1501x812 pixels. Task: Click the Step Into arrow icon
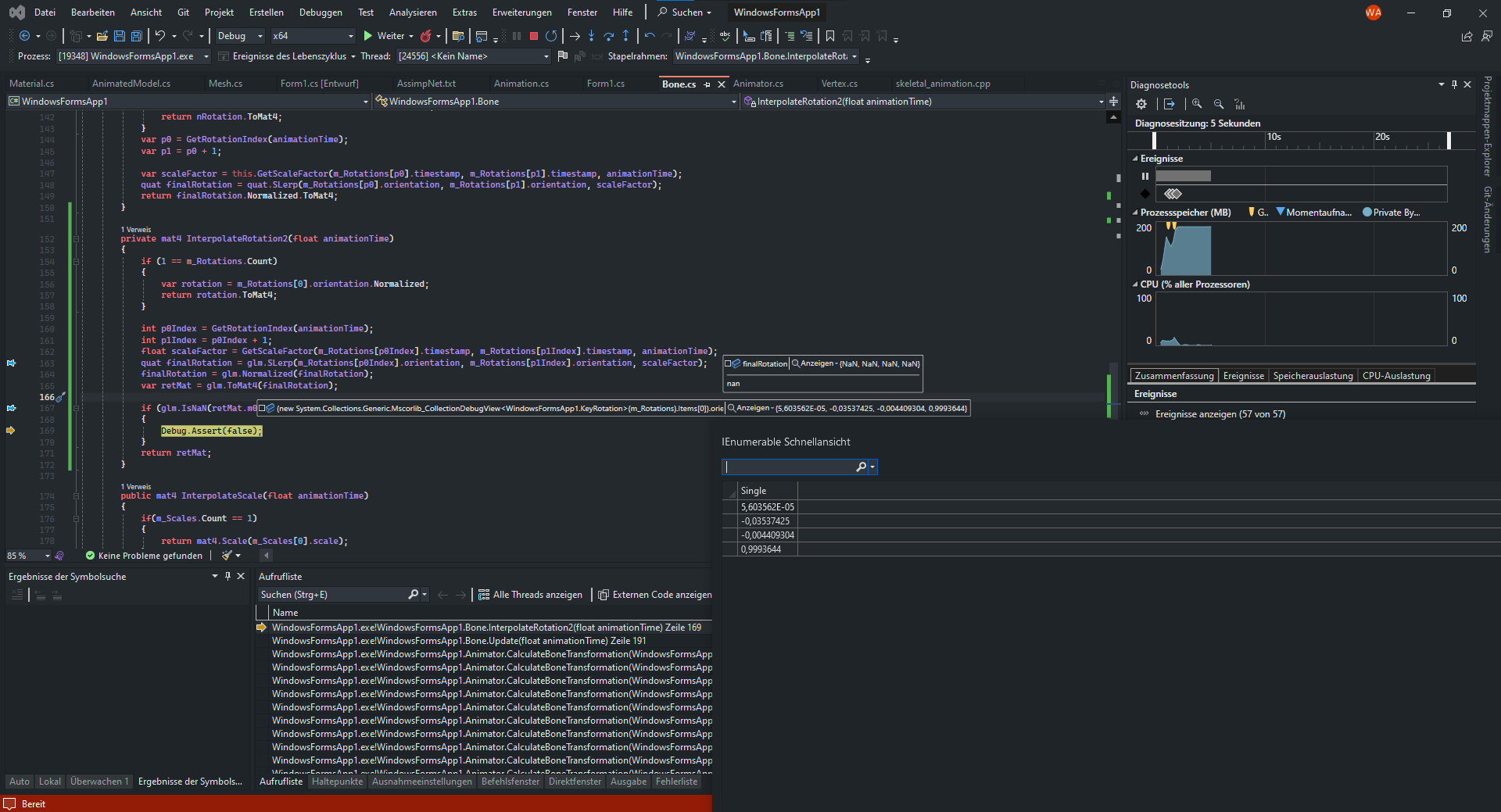point(592,36)
